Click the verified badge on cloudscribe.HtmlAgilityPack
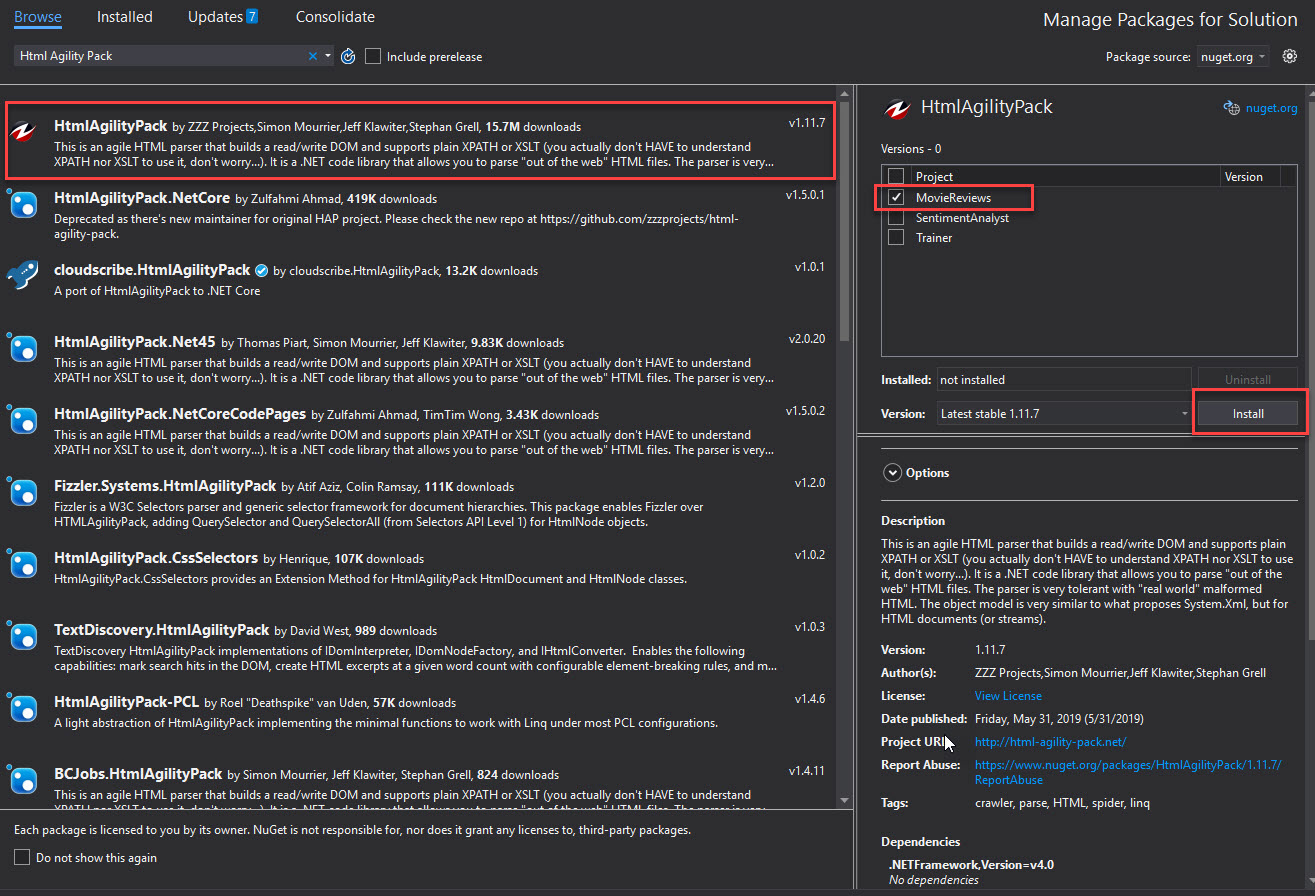Screen dimensions: 1315x896 pos(261,270)
